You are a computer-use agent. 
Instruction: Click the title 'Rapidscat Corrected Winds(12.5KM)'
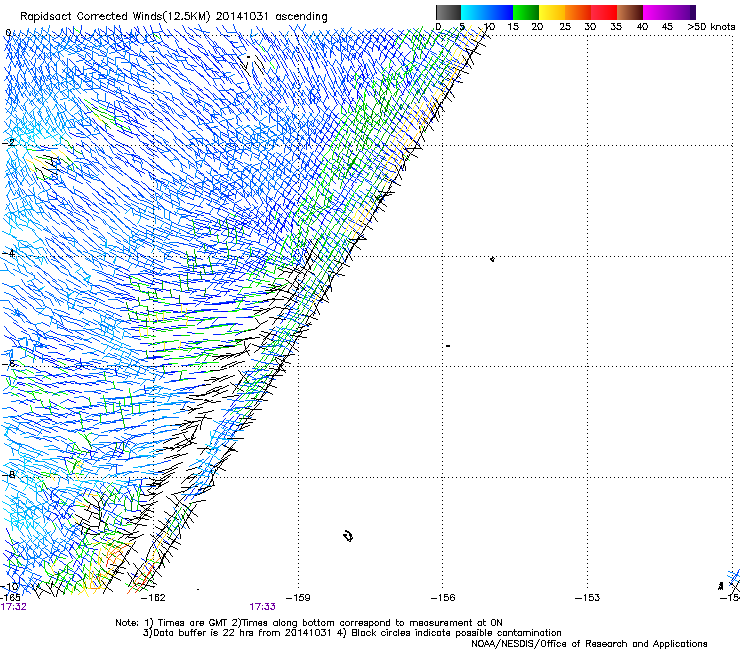[x=115, y=17]
